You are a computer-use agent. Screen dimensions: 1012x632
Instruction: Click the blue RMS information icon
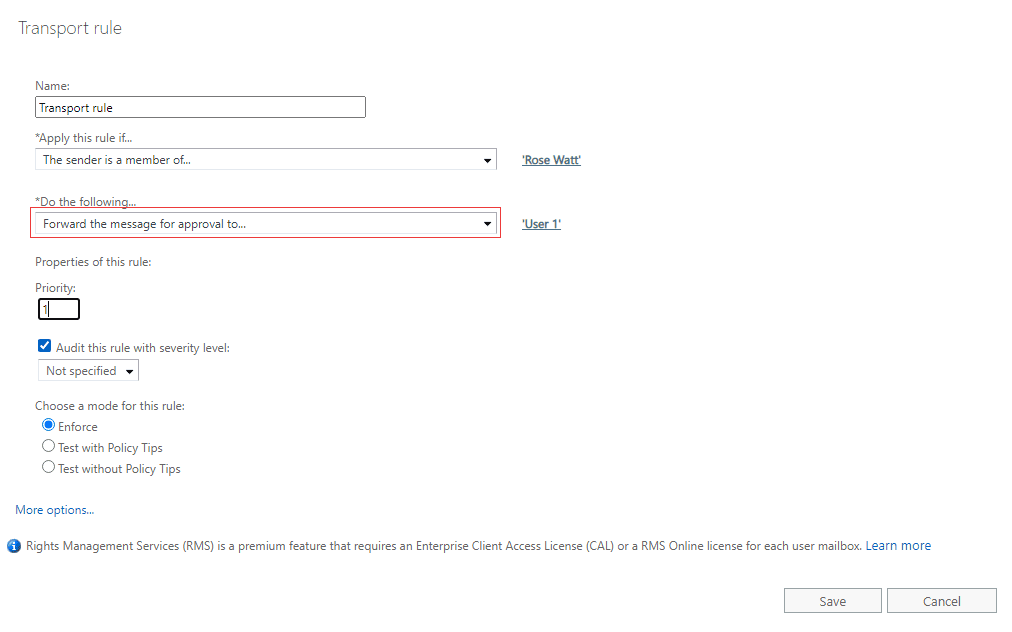point(14,546)
